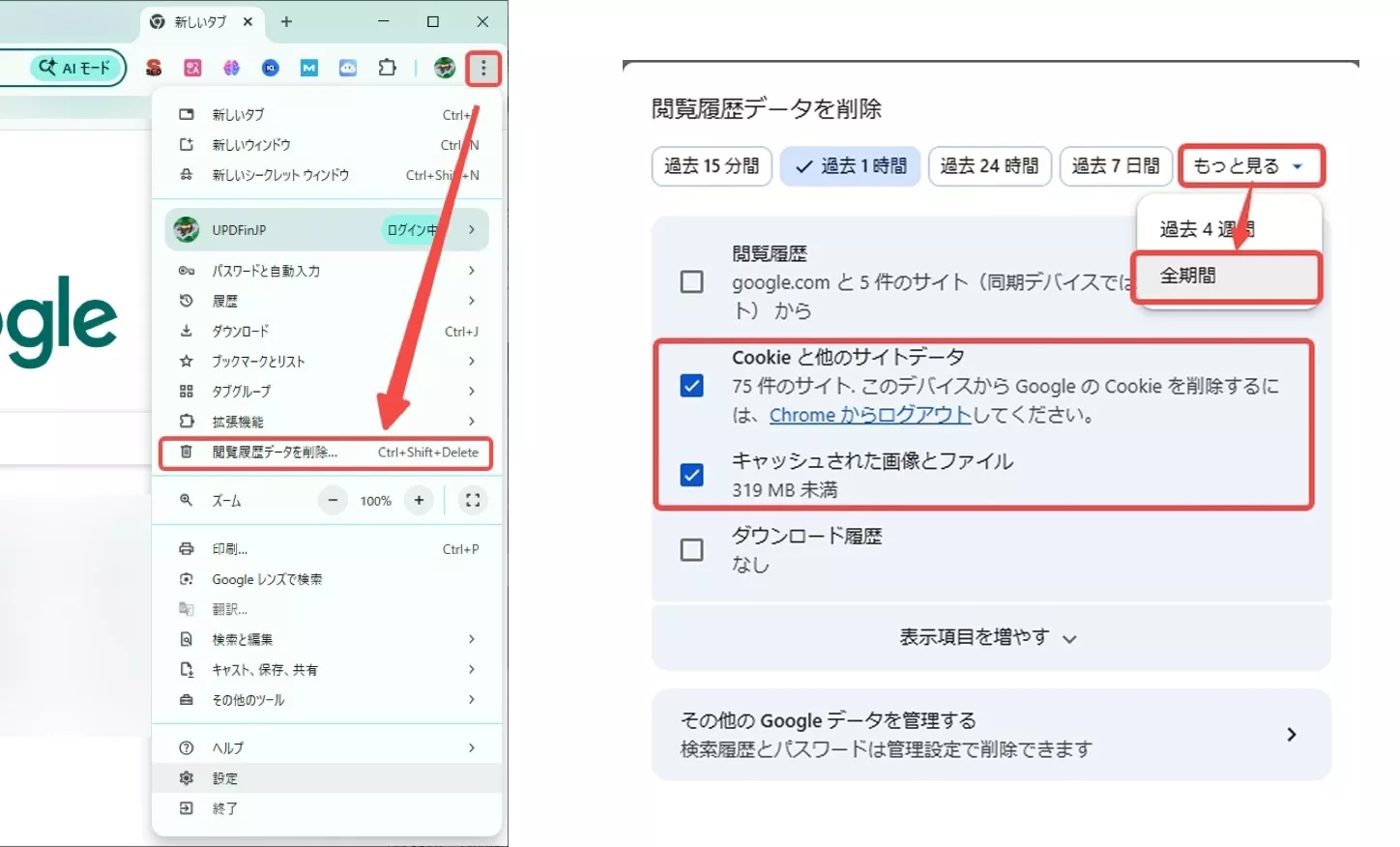The image size is (1400, 847).
Task: Click the 翻訳... menu item
Action: click(327, 609)
